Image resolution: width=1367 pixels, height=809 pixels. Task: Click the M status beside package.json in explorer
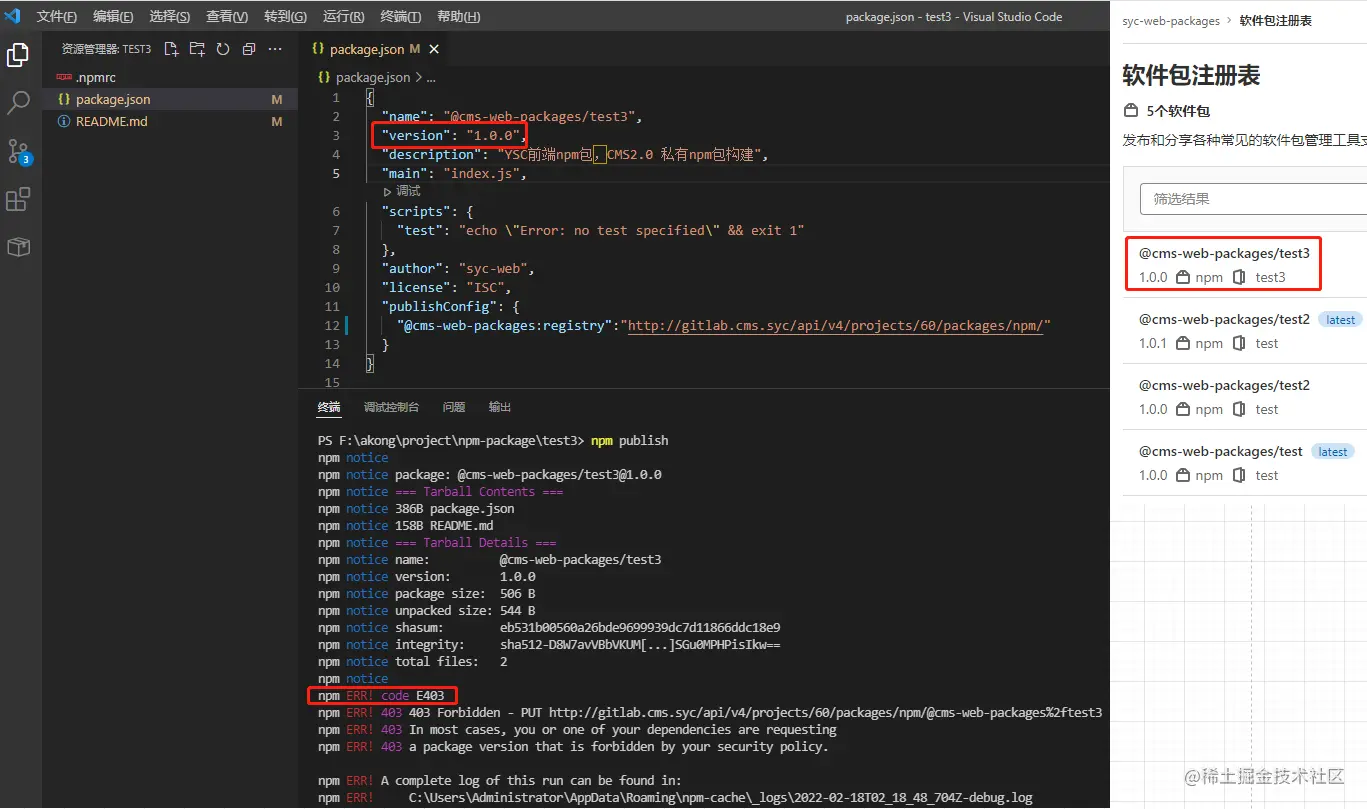(x=277, y=99)
